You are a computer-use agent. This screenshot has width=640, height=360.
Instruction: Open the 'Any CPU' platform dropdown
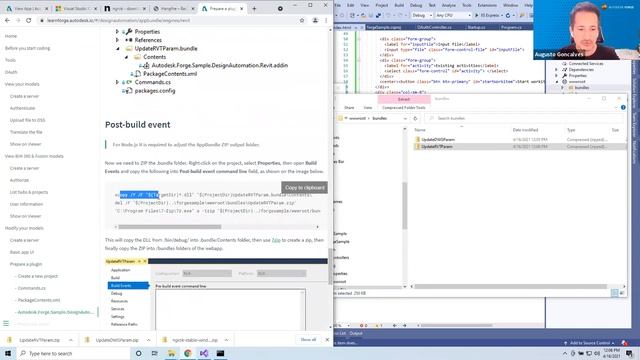(453, 15)
